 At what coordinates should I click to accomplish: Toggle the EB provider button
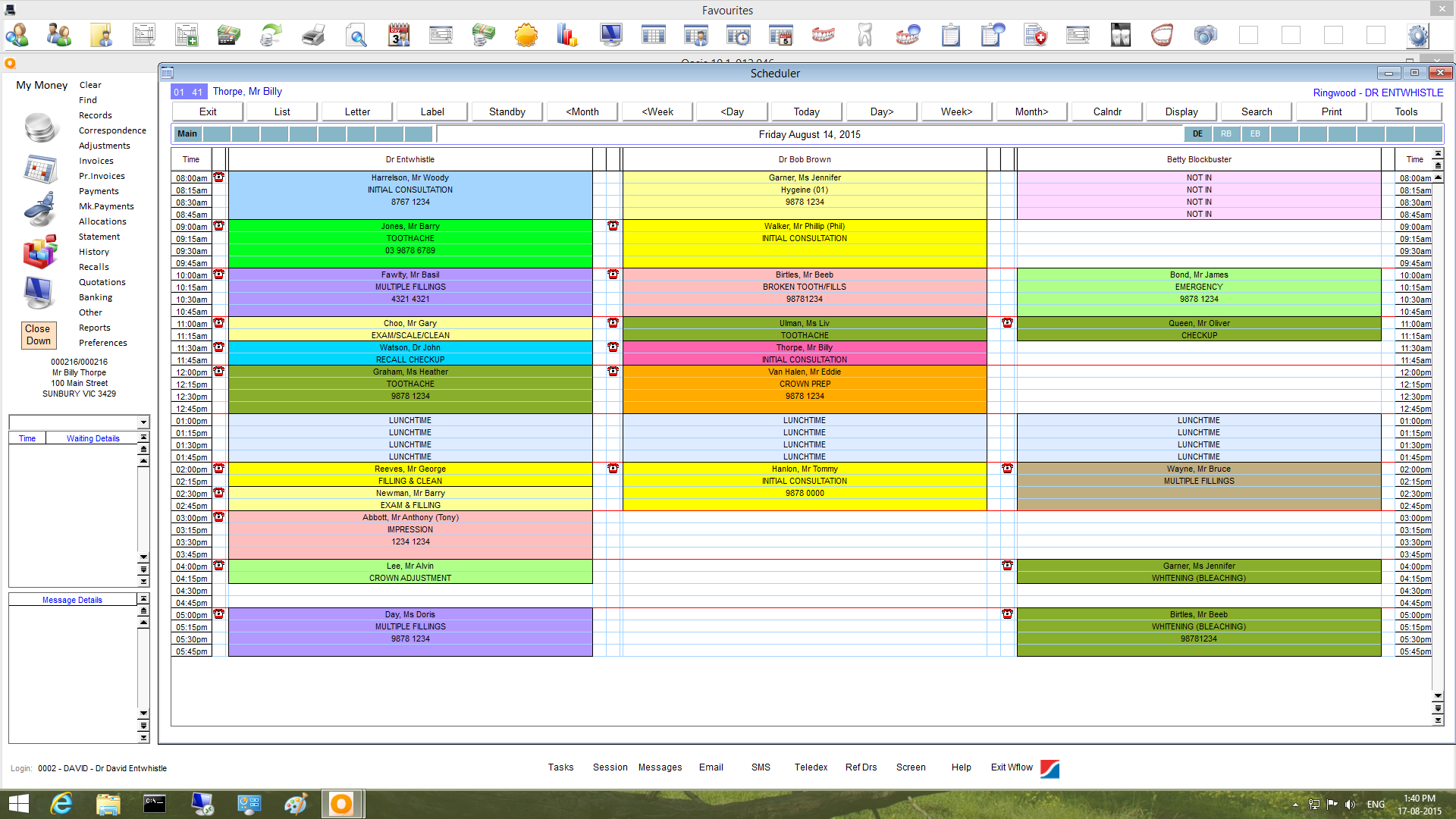(x=1255, y=134)
